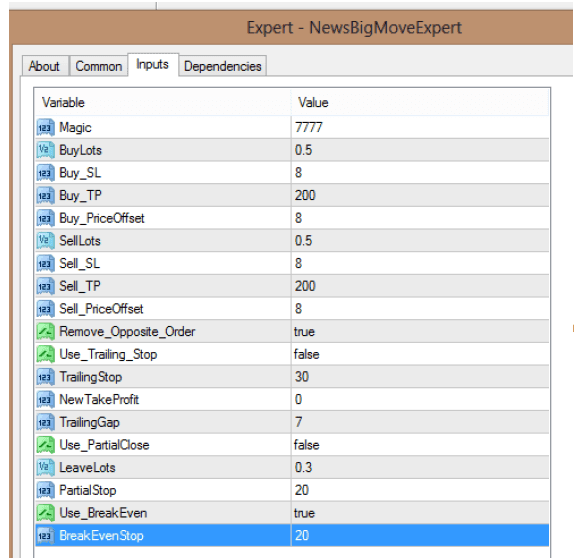Click the integer icon beside Magic
The height and width of the screenshot is (558, 574).
point(45,127)
